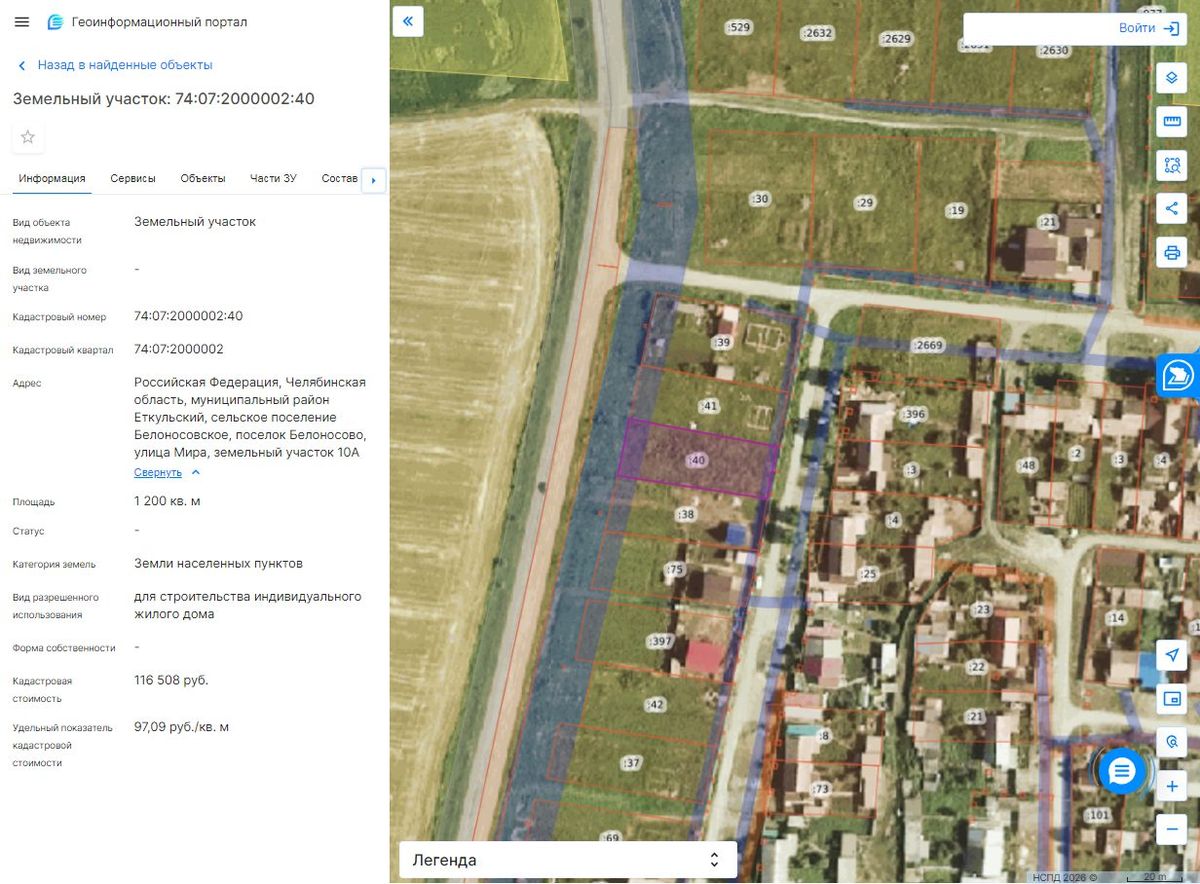The height and width of the screenshot is (884, 1200).
Task: Click the Geoinformation portal logo icon
Action: click(55, 22)
